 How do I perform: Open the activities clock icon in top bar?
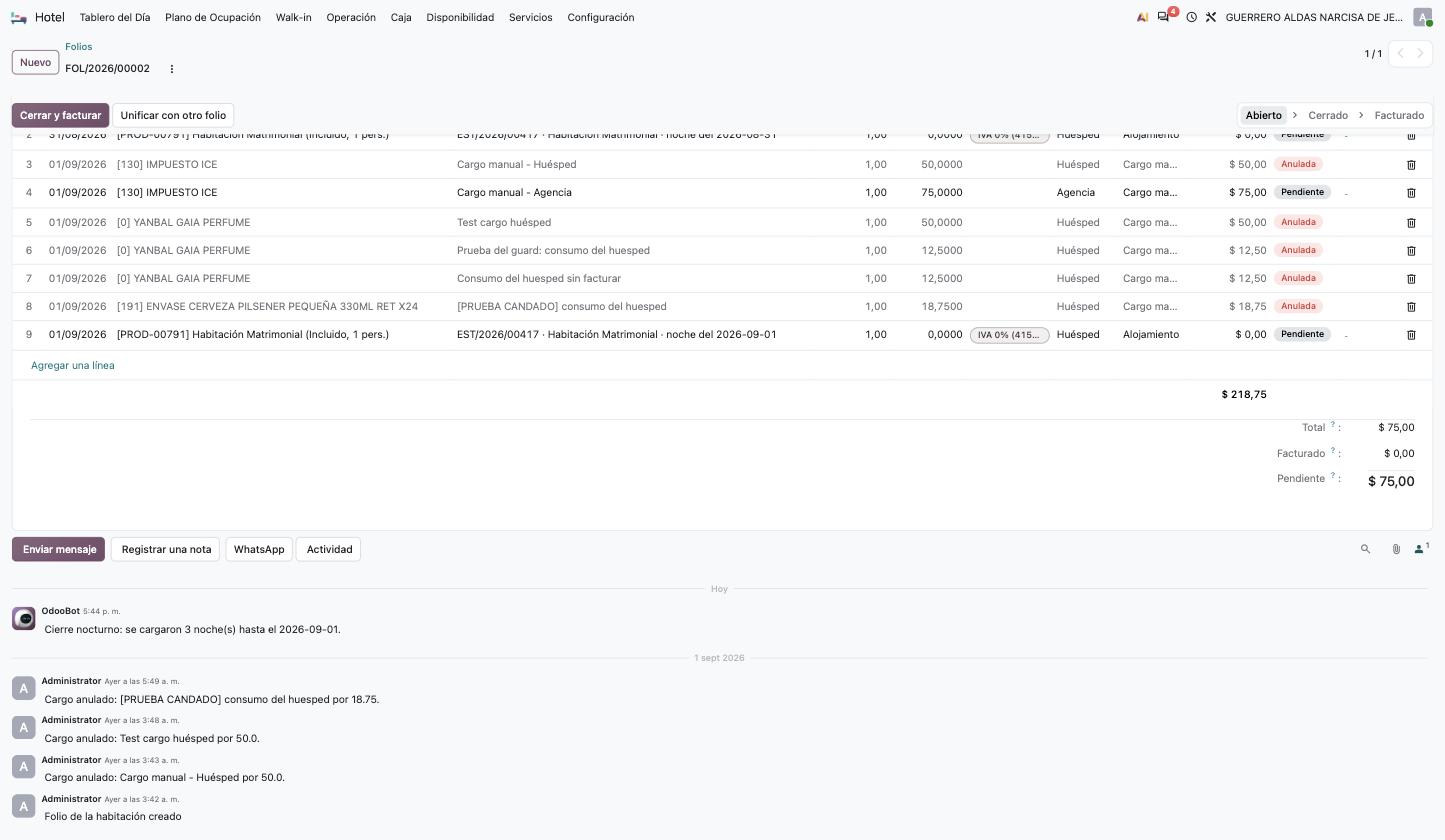click(x=1191, y=17)
